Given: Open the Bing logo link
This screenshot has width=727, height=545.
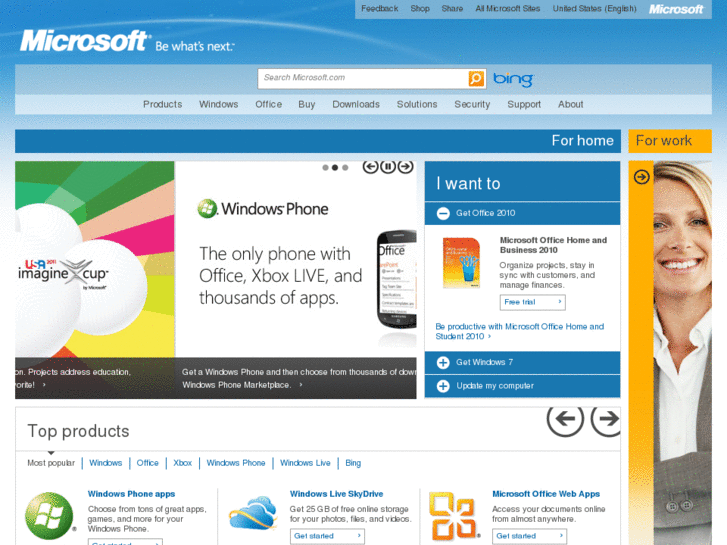Looking at the screenshot, I should click(x=513, y=79).
